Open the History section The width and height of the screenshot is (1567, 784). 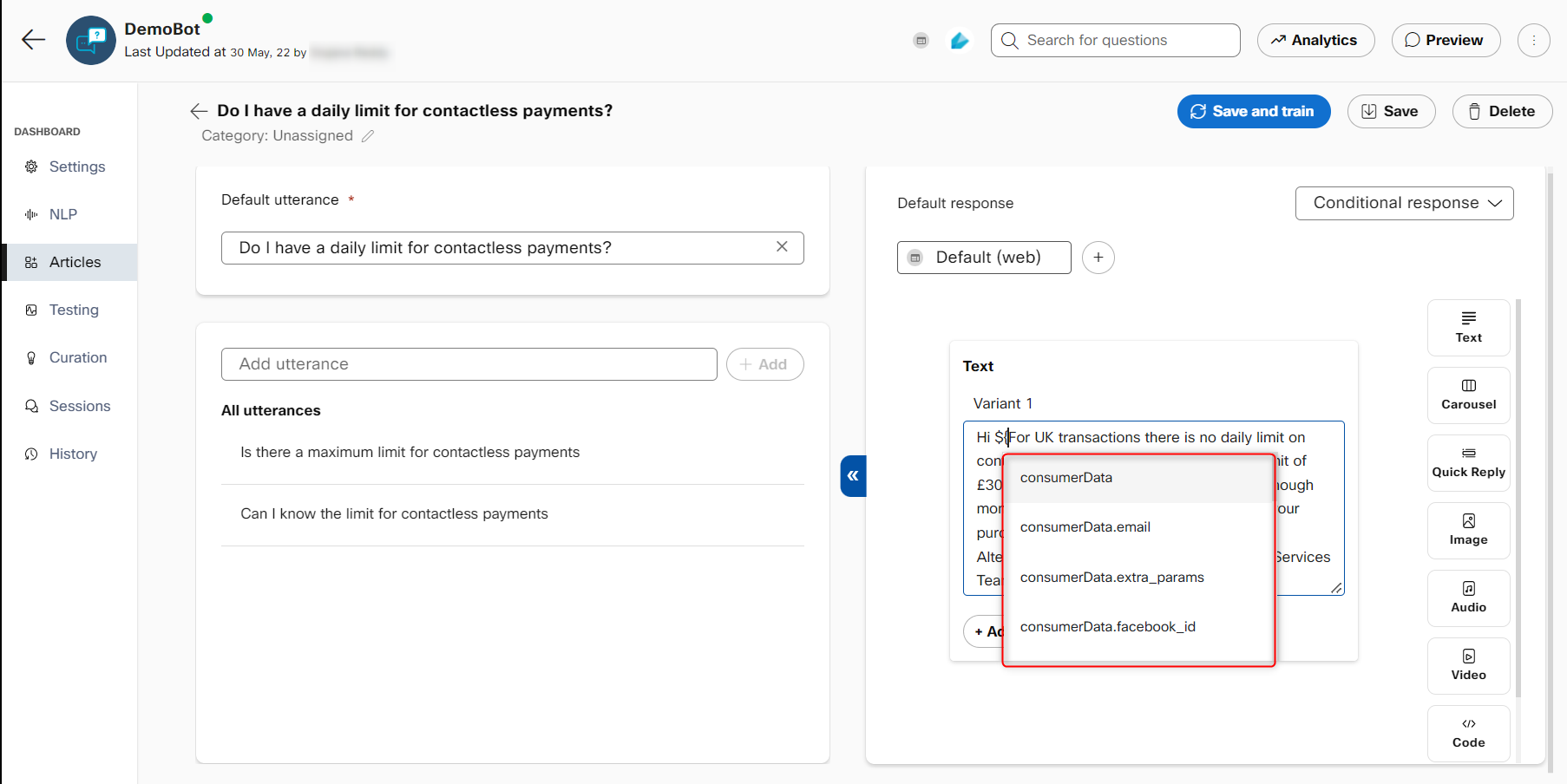(x=69, y=454)
